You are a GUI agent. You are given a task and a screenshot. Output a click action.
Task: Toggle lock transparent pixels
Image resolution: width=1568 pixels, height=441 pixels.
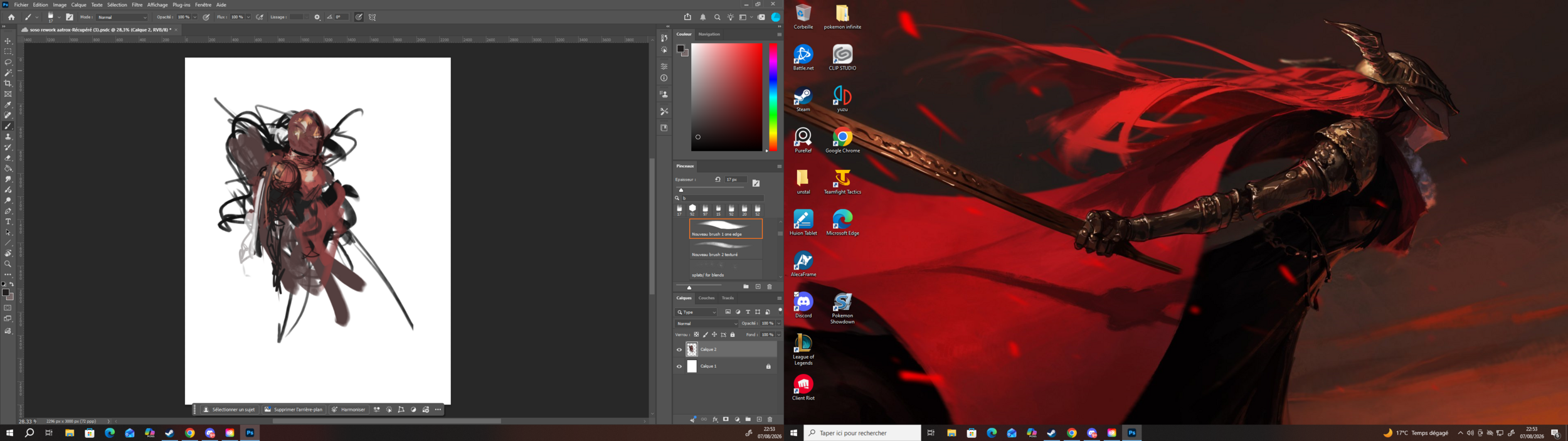696,334
